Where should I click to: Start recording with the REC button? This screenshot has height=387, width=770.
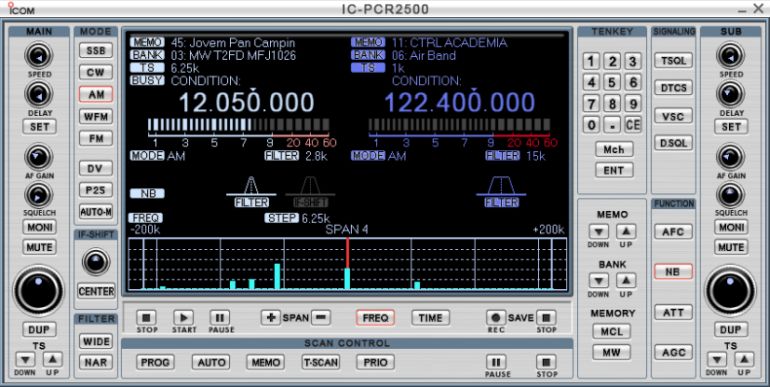tap(496, 318)
